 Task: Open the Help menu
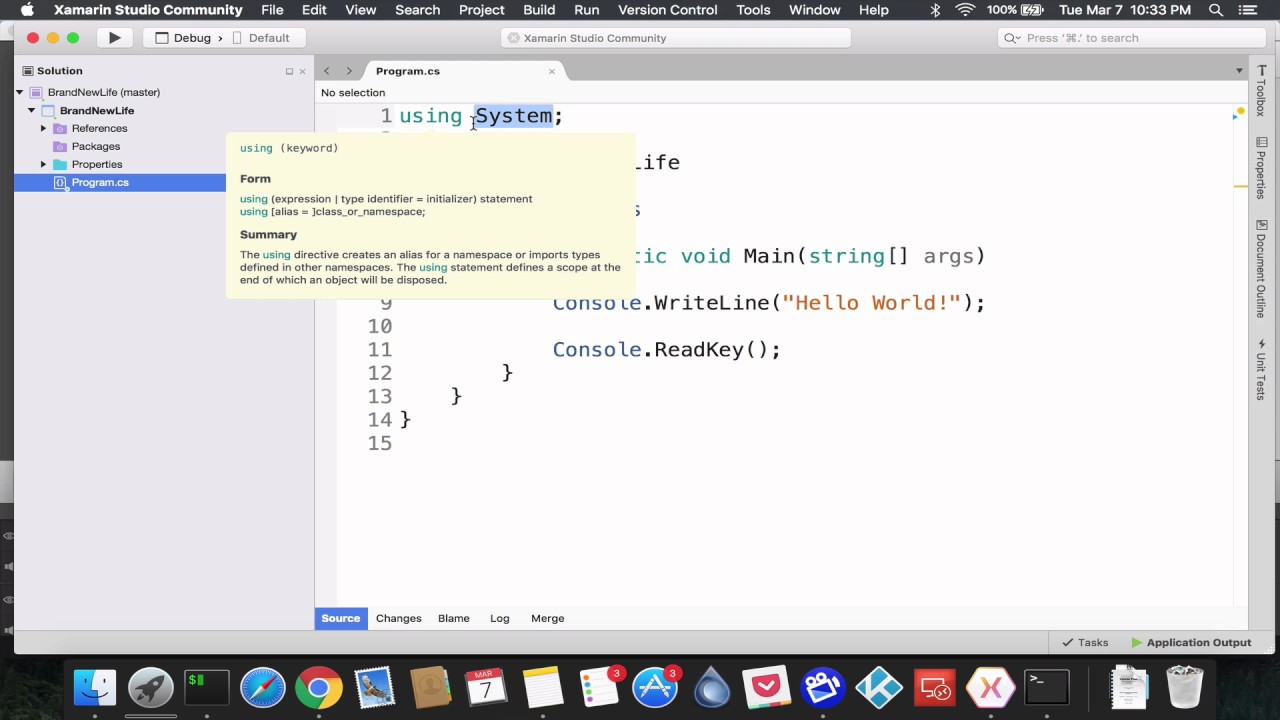[874, 10]
